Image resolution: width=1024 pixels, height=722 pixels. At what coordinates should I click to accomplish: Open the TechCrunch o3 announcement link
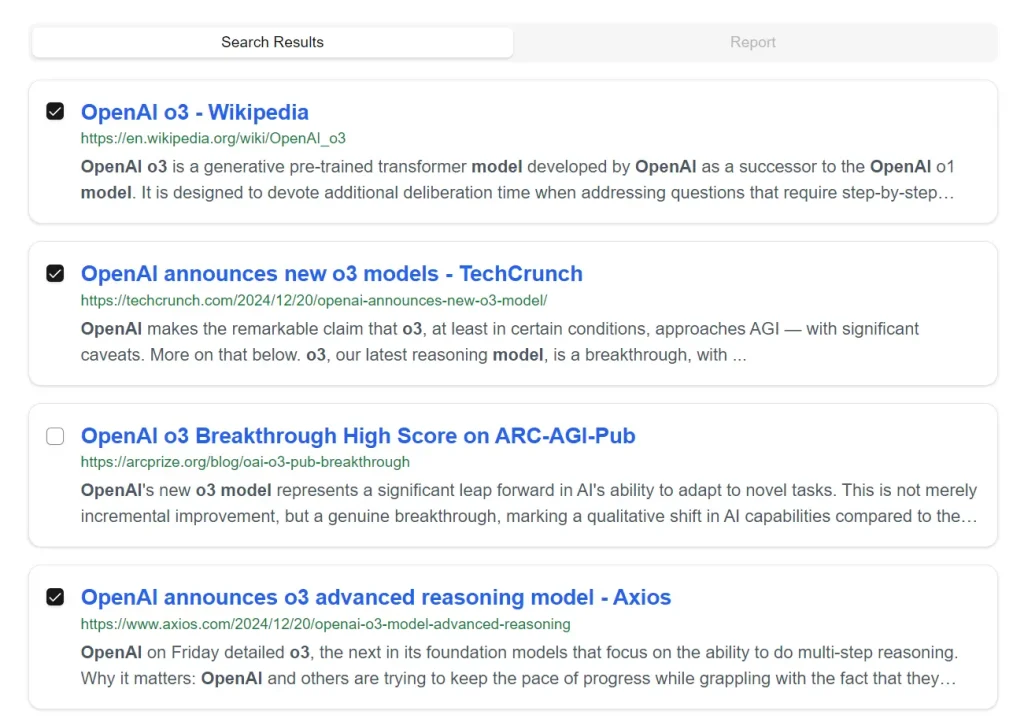click(332, 273)
